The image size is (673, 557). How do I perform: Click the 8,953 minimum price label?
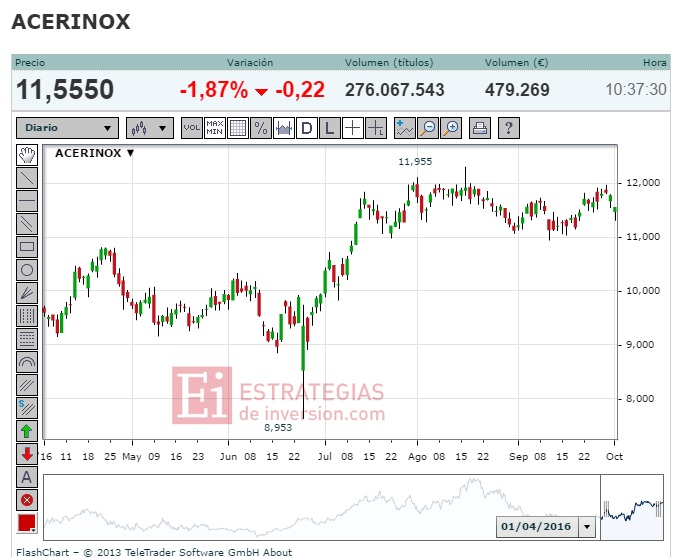[278, 427]
